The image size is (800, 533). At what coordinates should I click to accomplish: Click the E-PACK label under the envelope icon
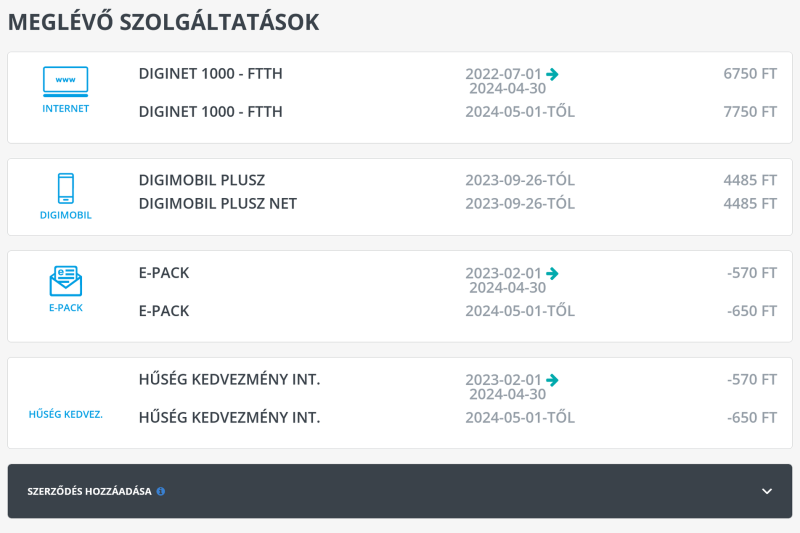(65, 308)
